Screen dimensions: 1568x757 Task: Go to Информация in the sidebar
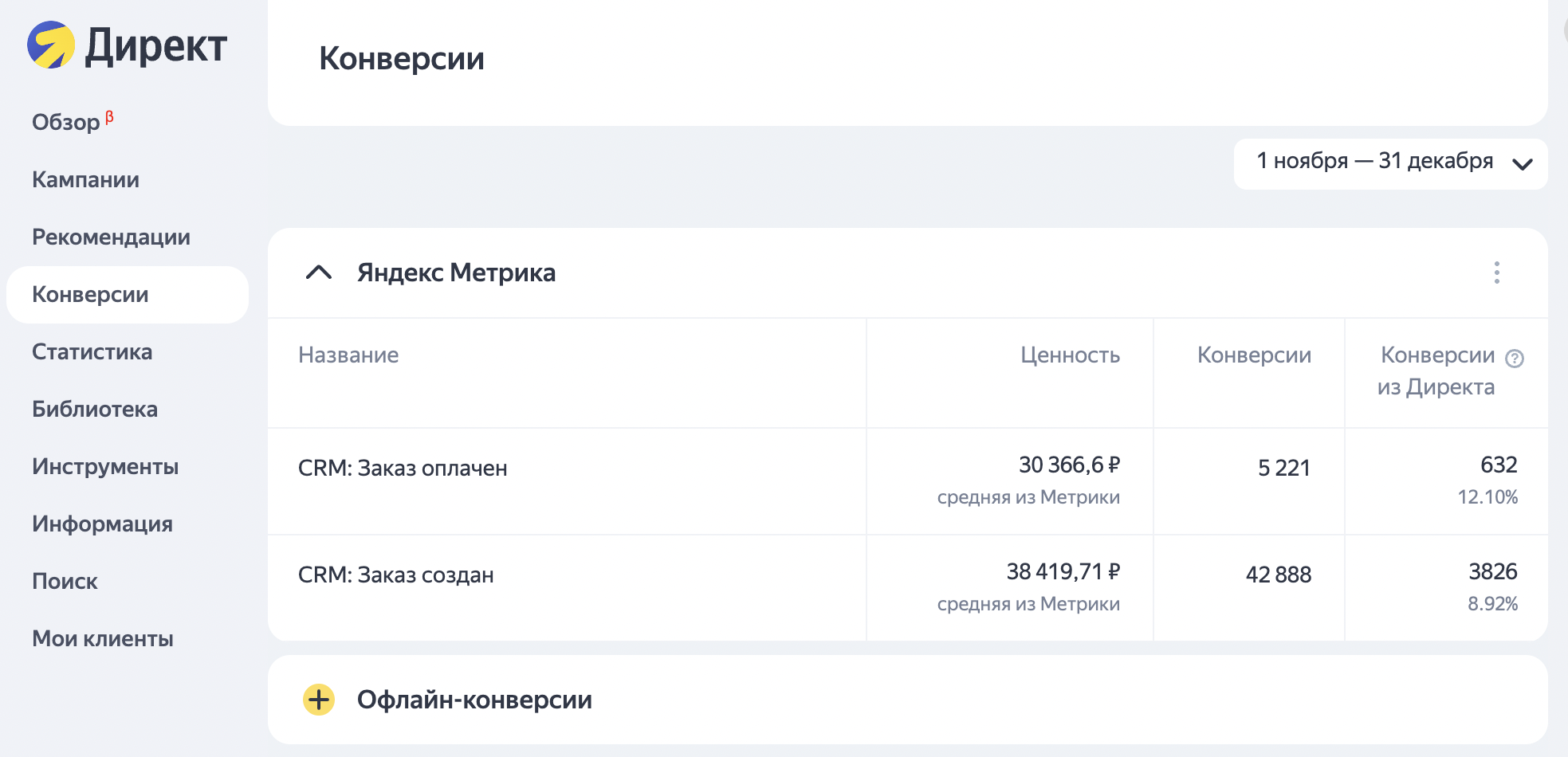[x=103, y=524]
